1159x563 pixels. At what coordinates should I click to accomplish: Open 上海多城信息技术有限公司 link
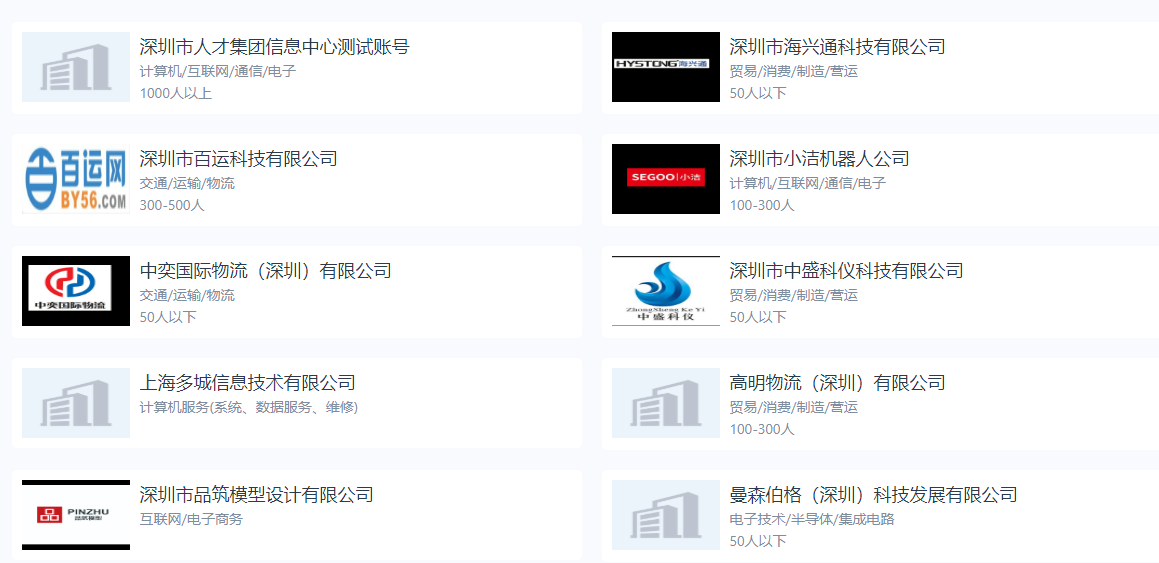[x=248, y=383]
